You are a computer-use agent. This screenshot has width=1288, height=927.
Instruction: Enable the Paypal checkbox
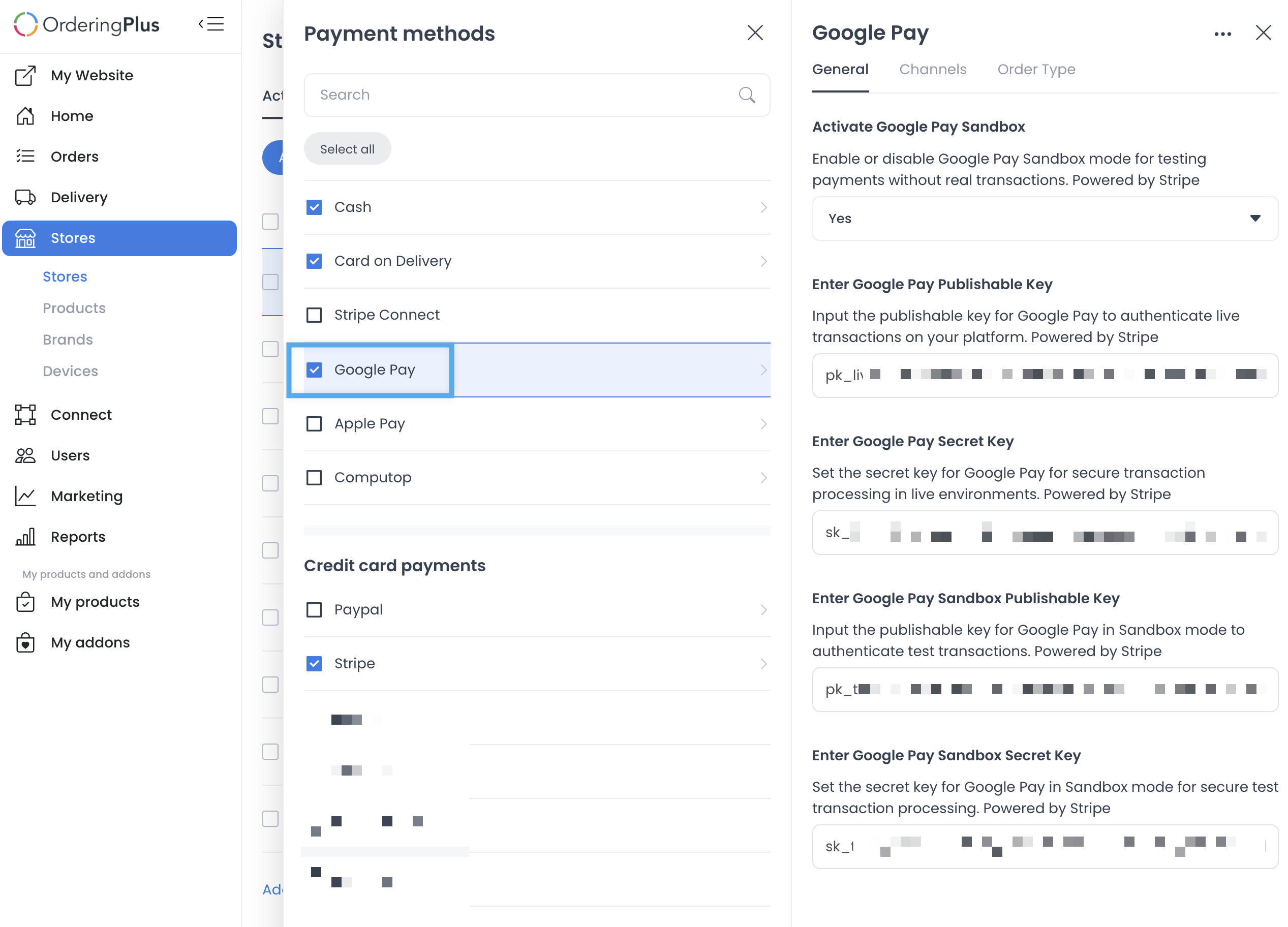[x=314, y=610]
